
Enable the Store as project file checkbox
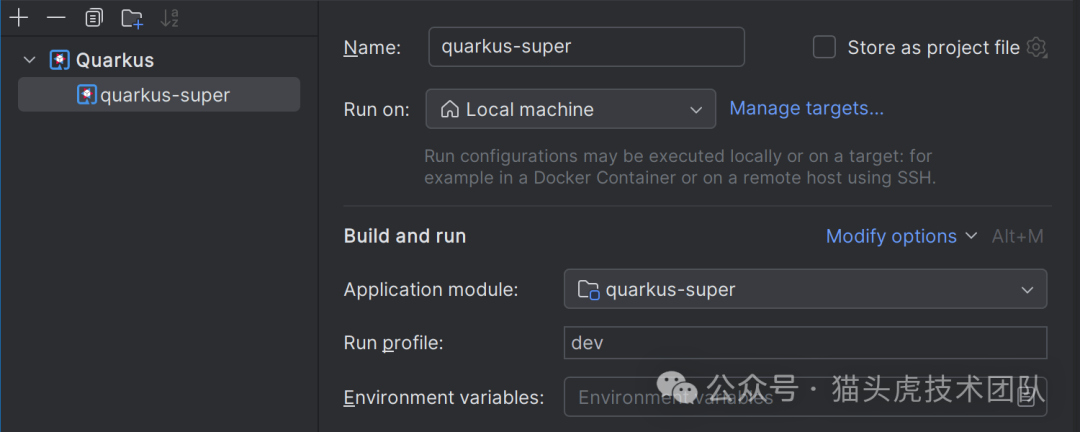(824, 47)
